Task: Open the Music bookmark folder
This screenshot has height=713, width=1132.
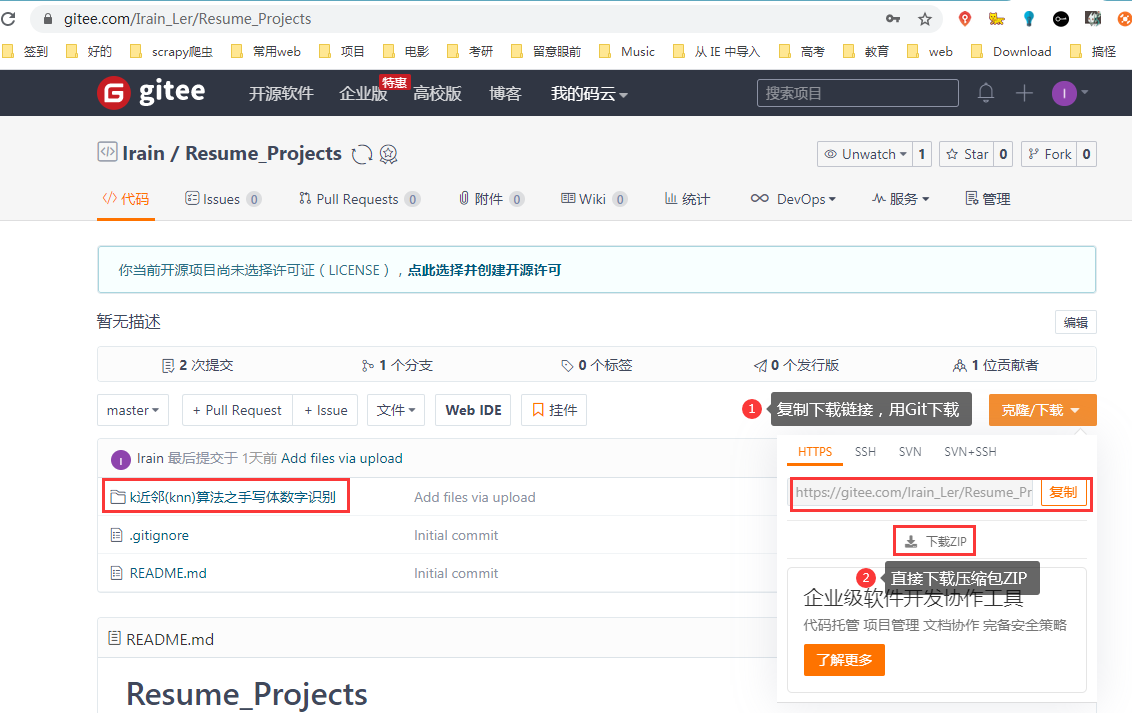Action: tap(627, 51)
